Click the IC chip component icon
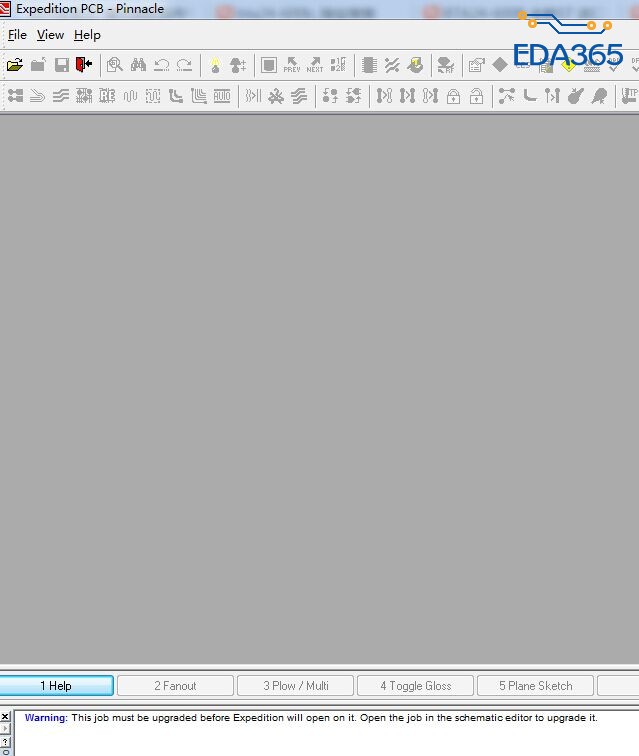The height and width of the screenshot is (756, 639). pos(369,65)
